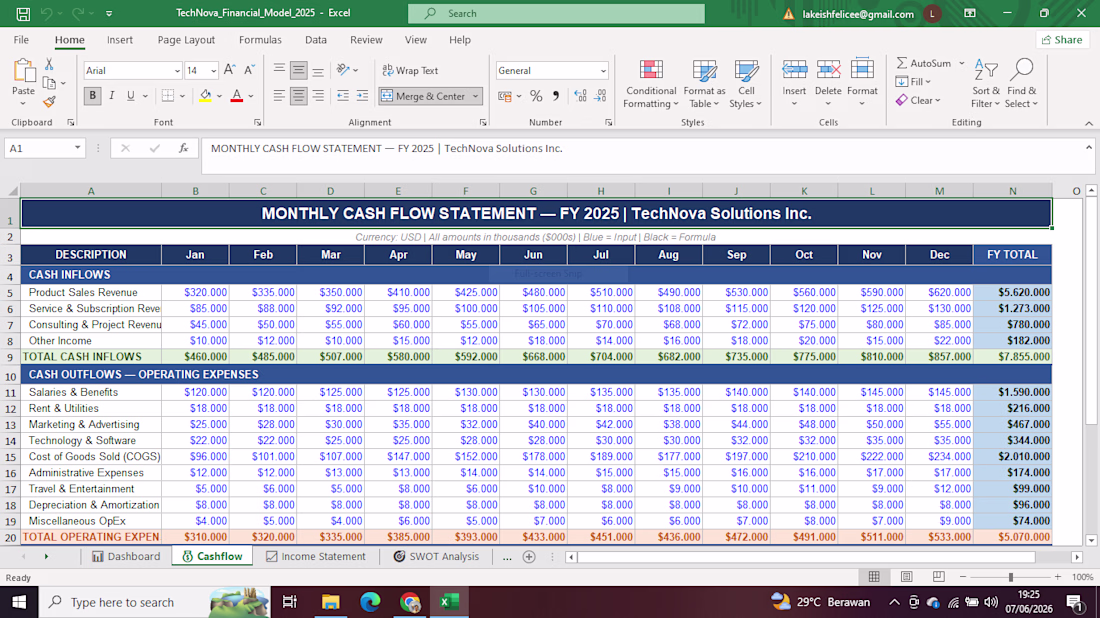Expand the formula bar

pos(1089,147)
